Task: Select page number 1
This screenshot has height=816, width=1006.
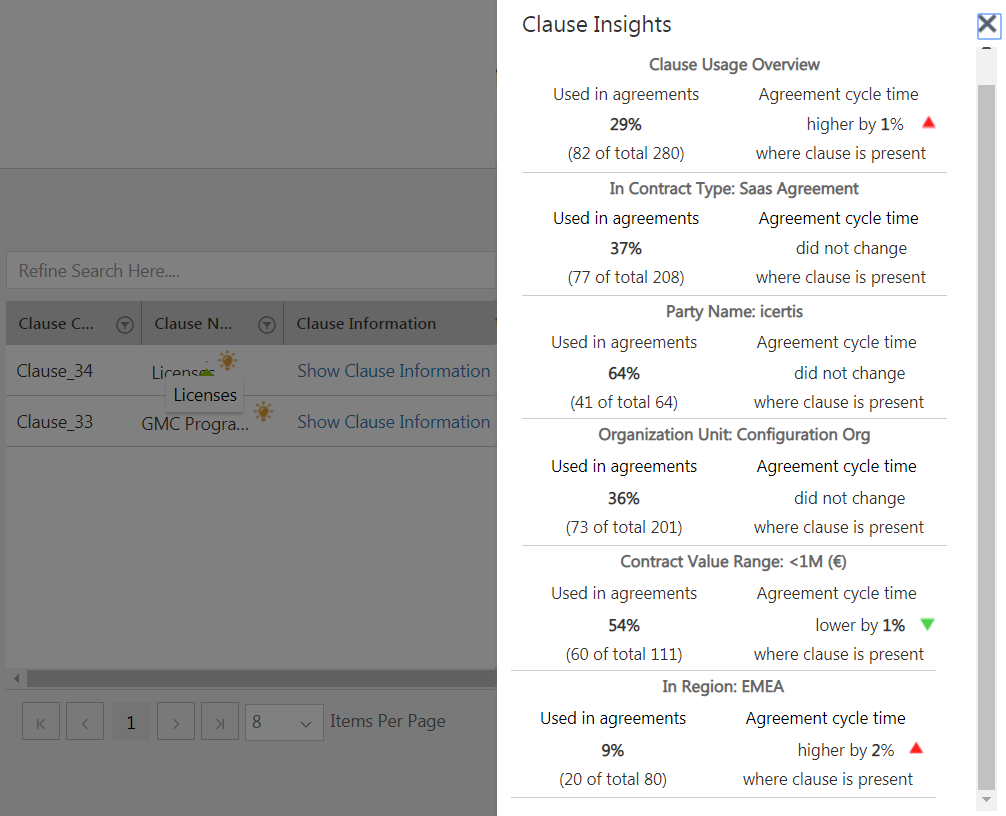Action: tap(130, 721)
